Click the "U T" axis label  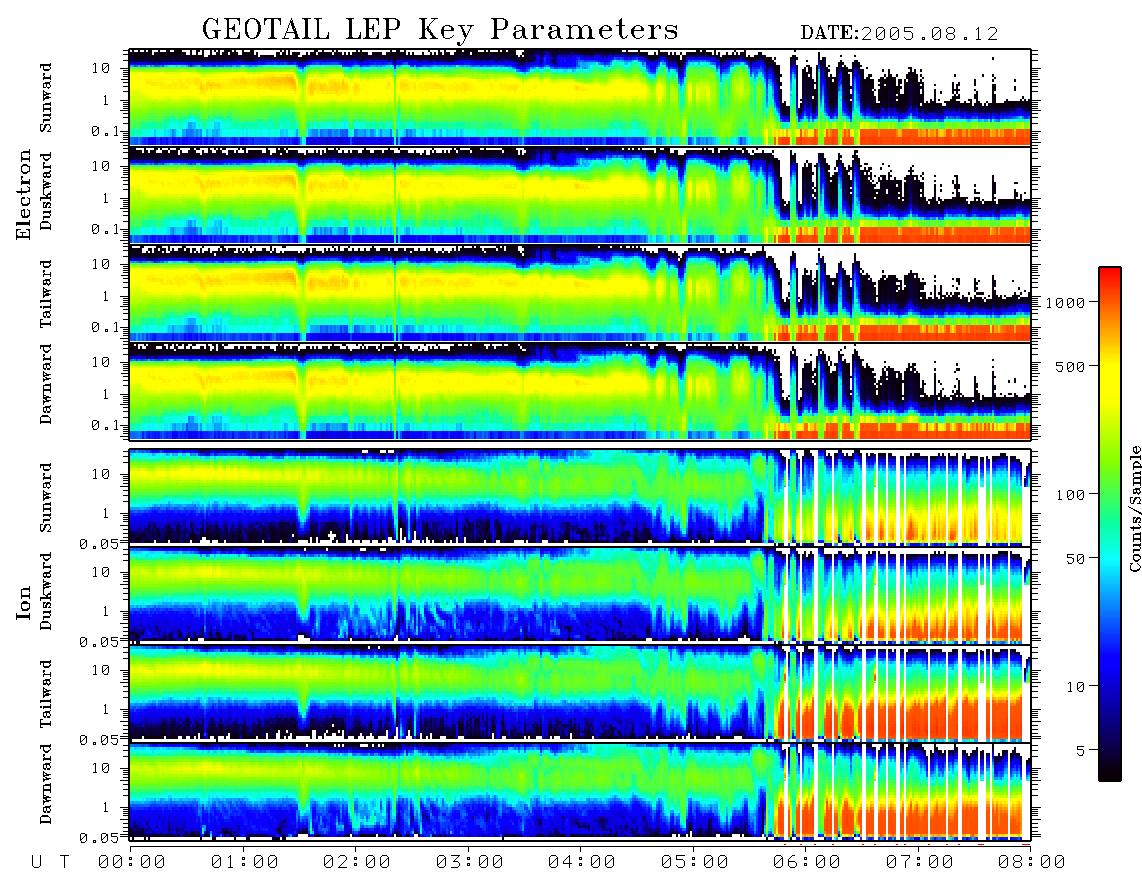coord(51,862)
